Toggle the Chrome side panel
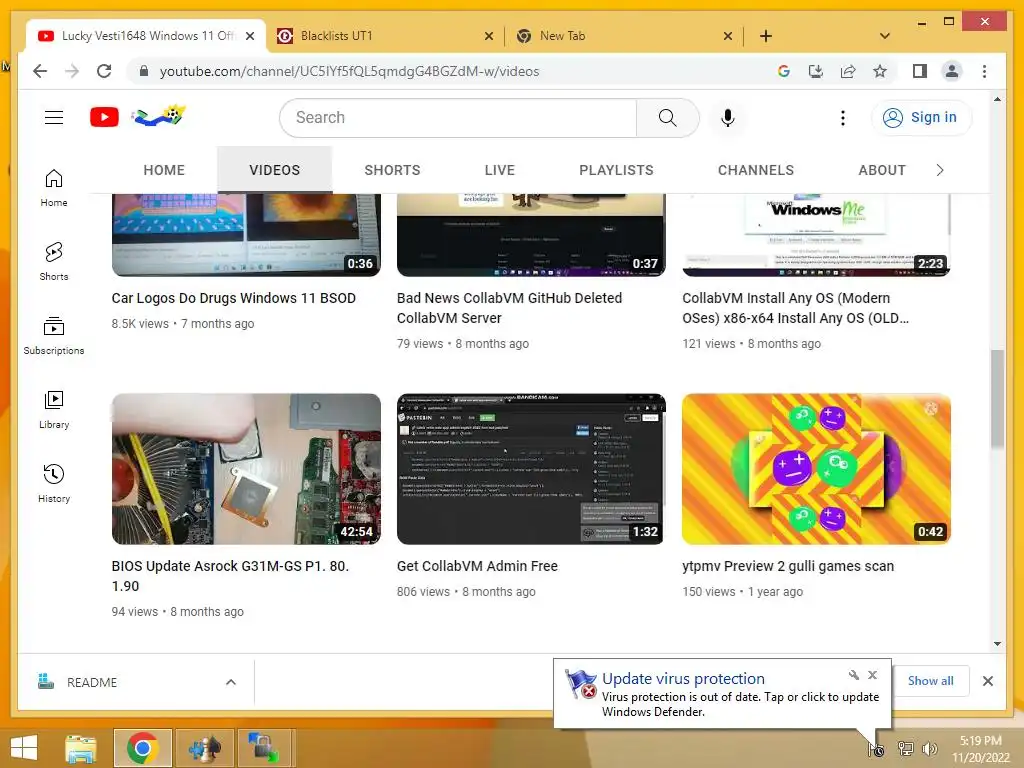This screenshot has height=768, width=1024. (x=920, y=71)
